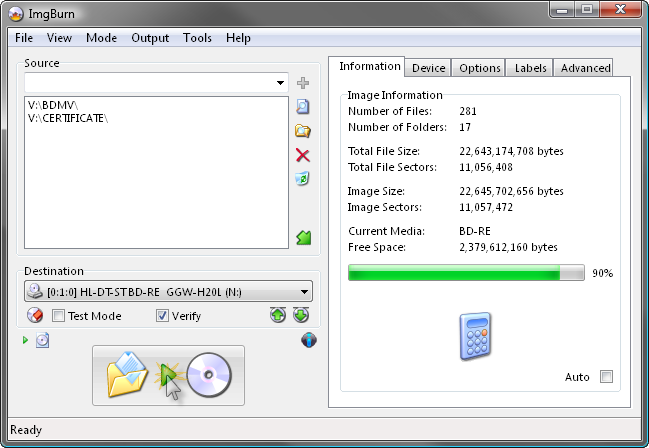Click the clear source list recycle icon

pyautogui.click(x=303, y=179)
